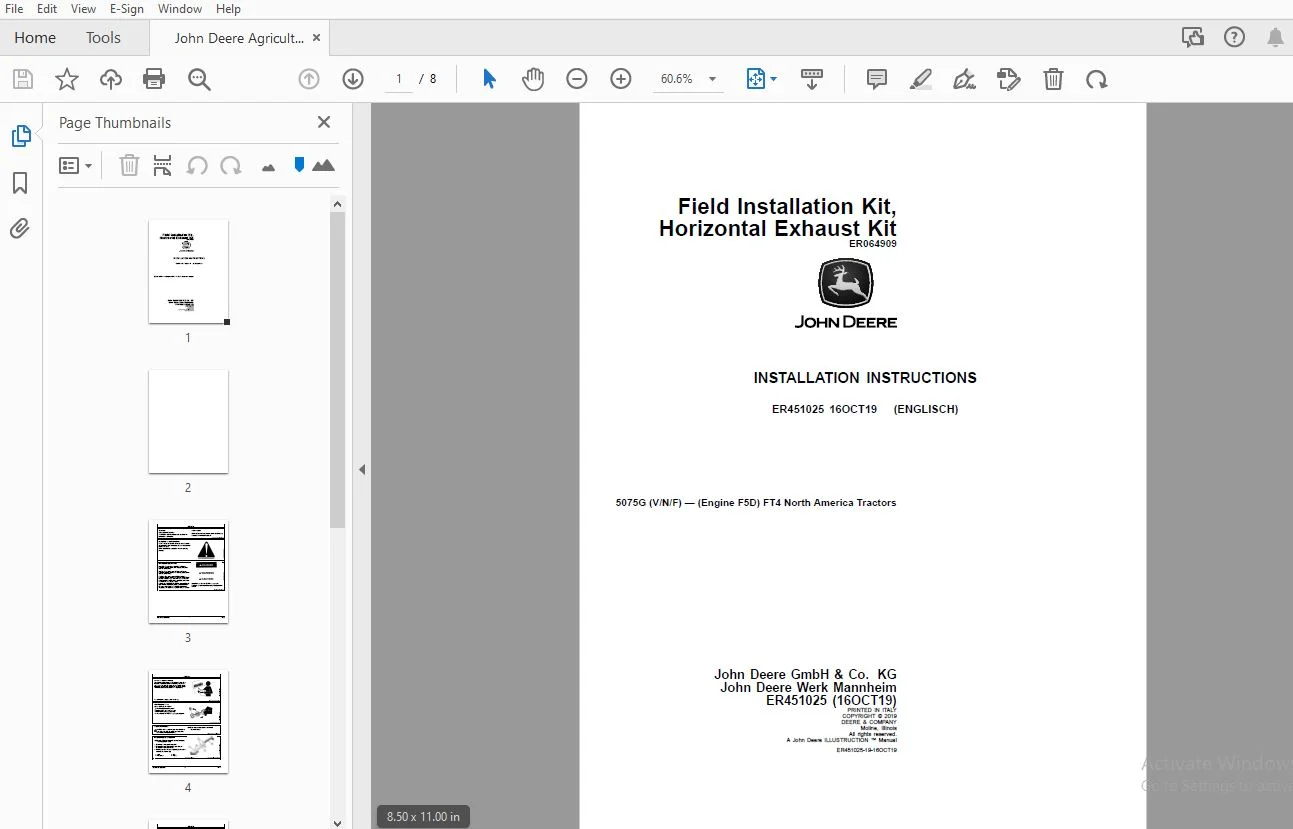Click the upload to cloud icon
This screenshot has width=1293, height=829.
(111, 79)
